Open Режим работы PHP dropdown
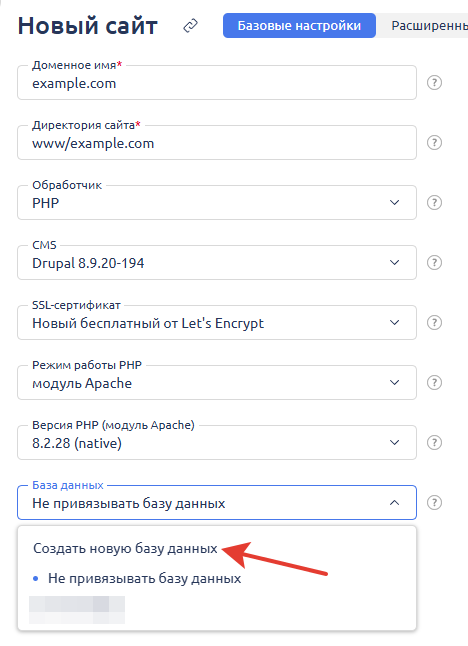Image resolution: width=468 pixels, height=646 pixels. [217, 382]
